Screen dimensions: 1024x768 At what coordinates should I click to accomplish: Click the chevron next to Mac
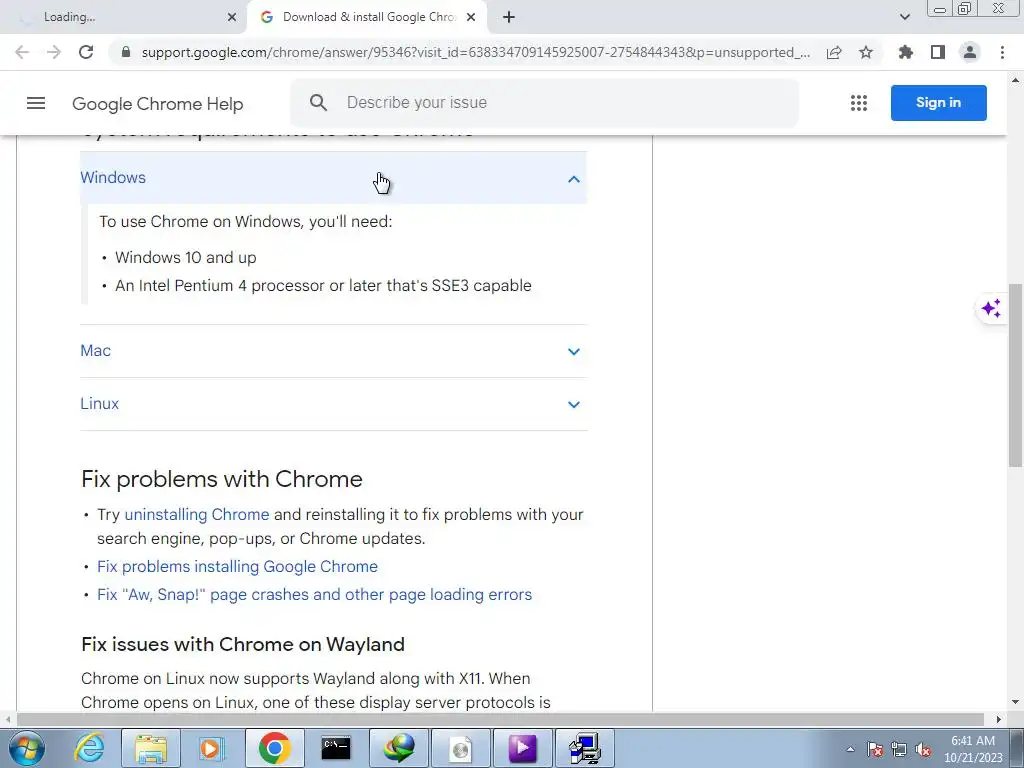[x=573, y=351]
